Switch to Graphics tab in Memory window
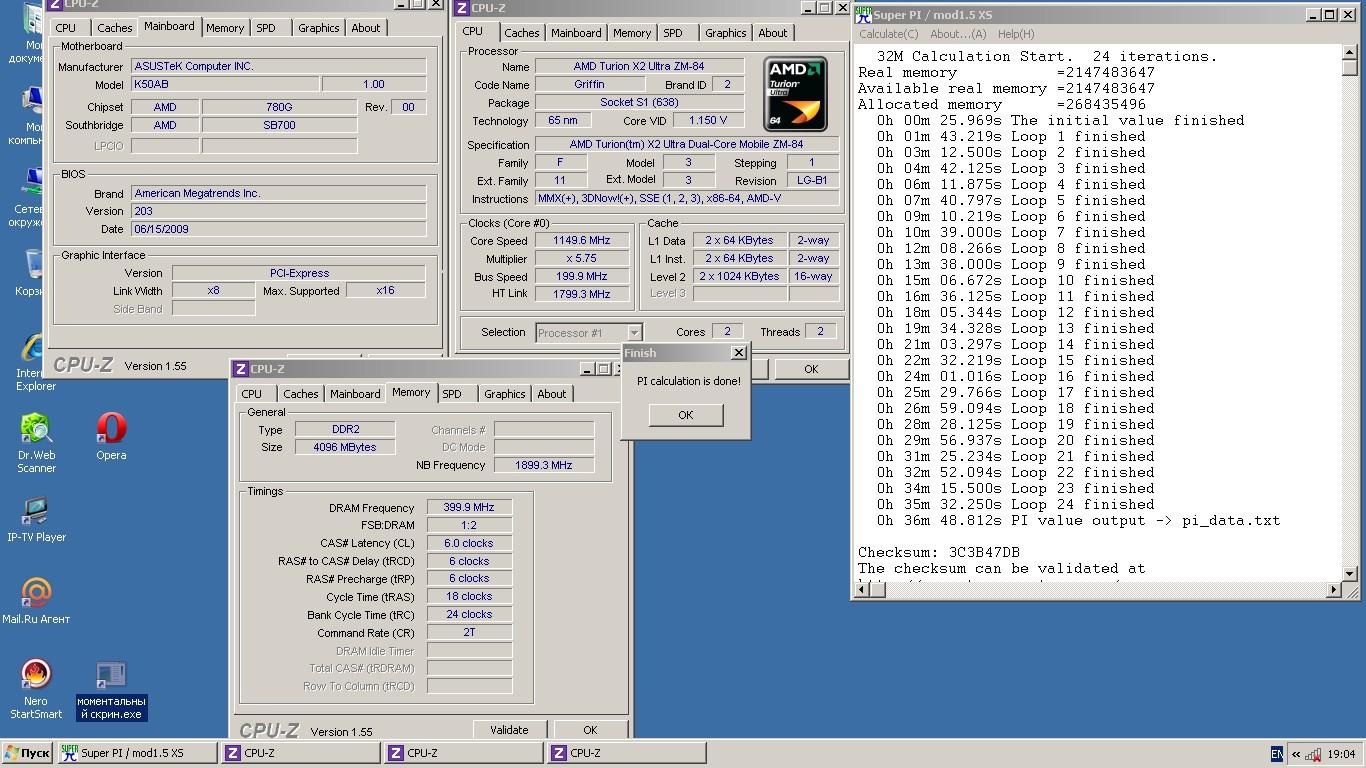 coord(504,394)
